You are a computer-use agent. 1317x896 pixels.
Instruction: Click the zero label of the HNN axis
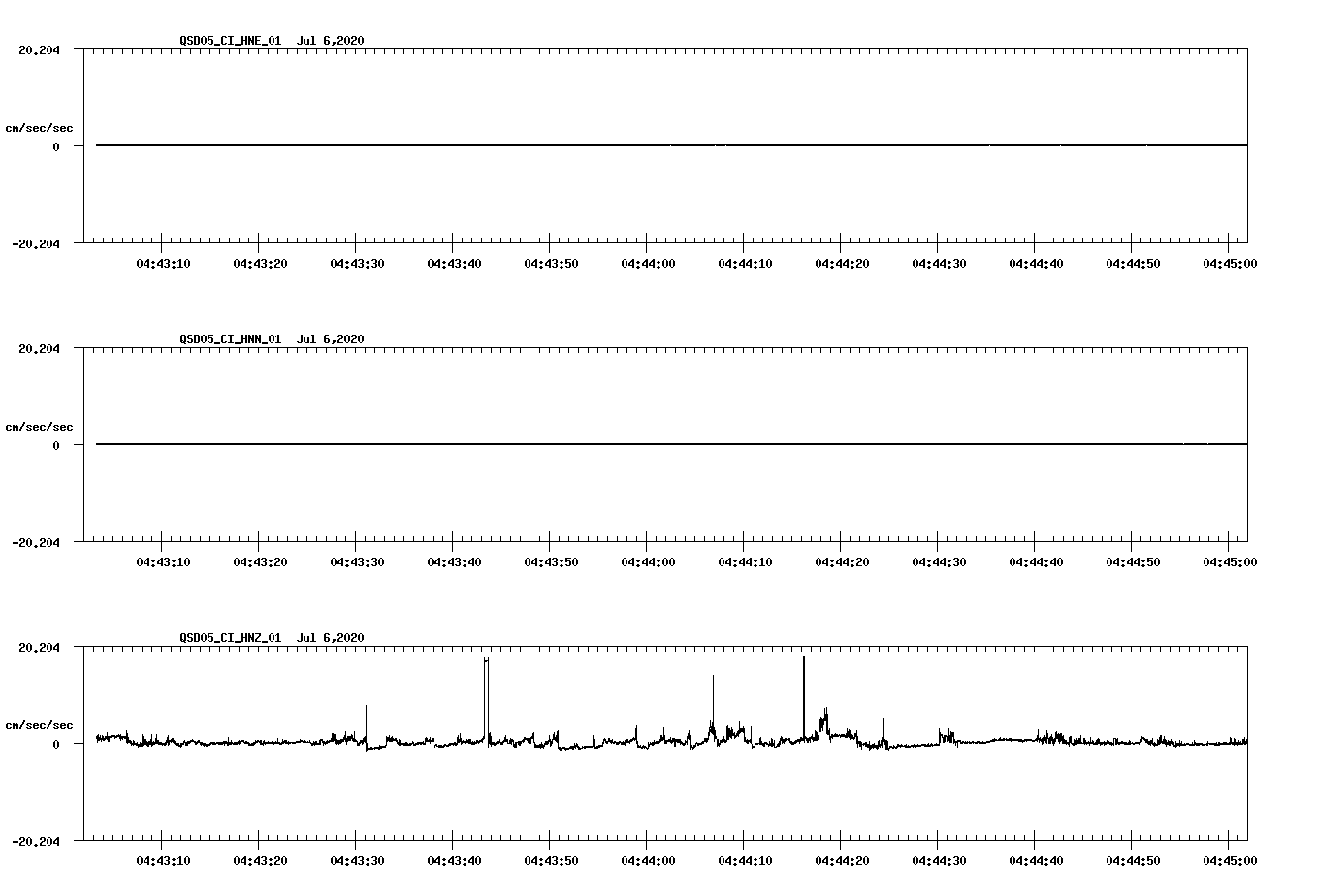[56, 446]
